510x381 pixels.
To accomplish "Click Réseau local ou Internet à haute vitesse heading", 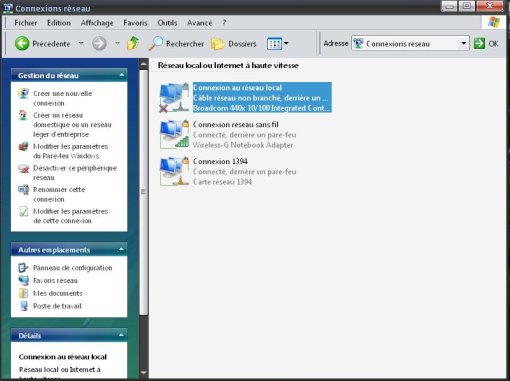I will coord(228,65).
